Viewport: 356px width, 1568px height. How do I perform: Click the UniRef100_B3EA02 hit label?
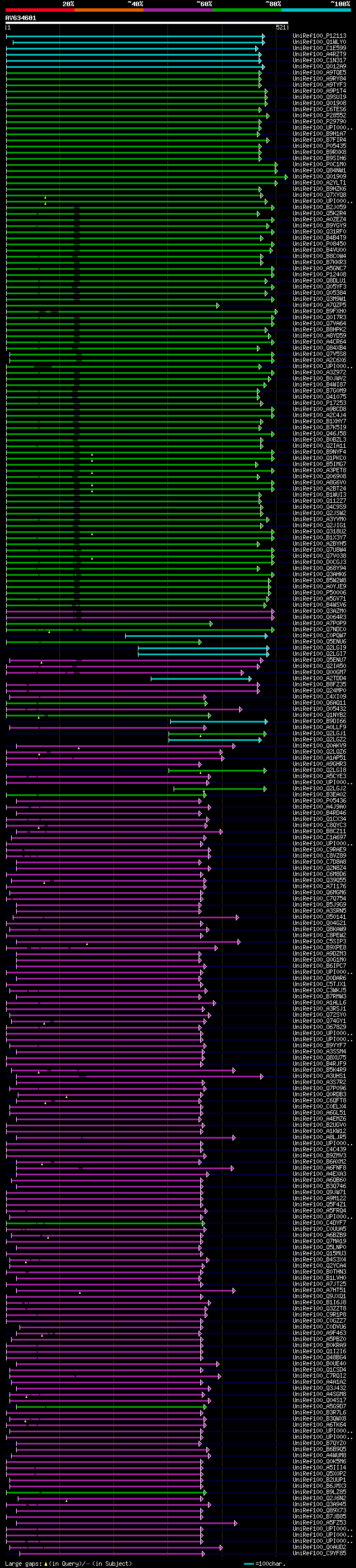click(319, 795)
